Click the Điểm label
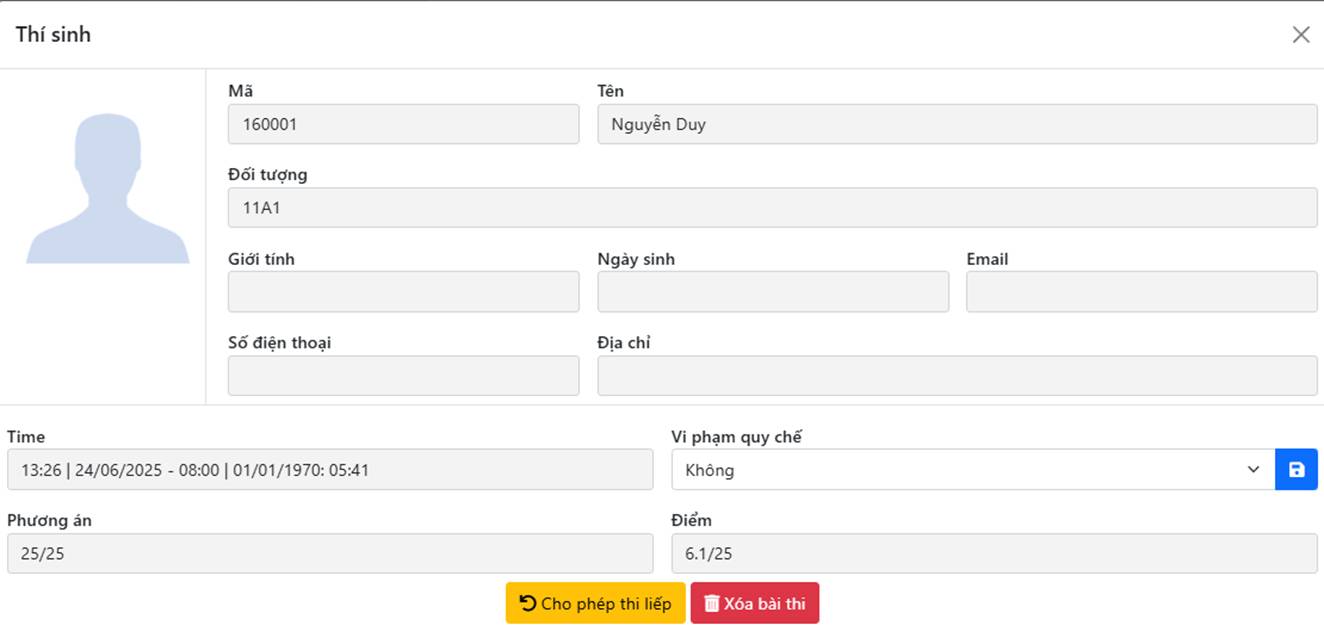The image size is (1324, 625). 692,521
